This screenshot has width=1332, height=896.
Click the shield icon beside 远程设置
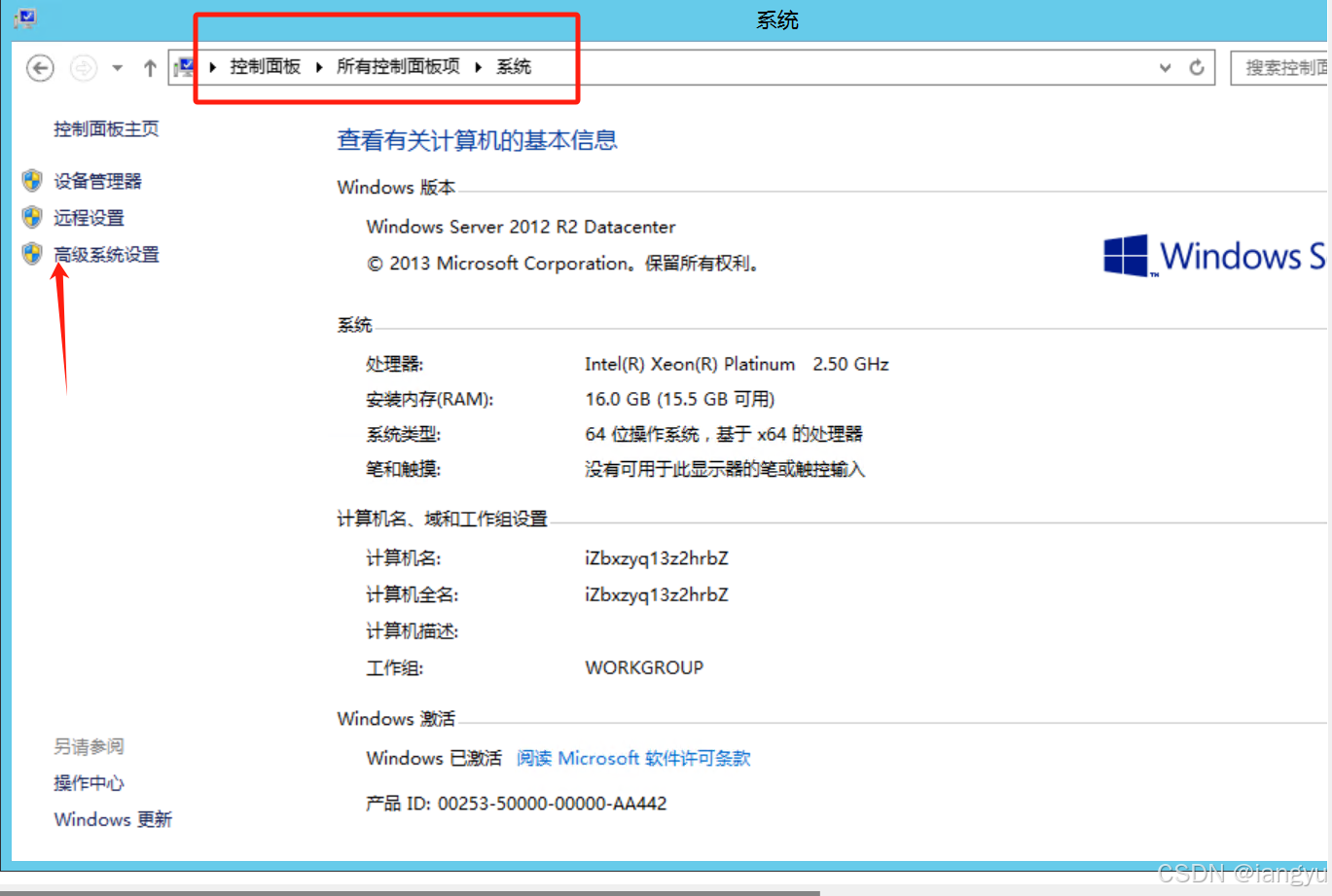tap(30, 217)
